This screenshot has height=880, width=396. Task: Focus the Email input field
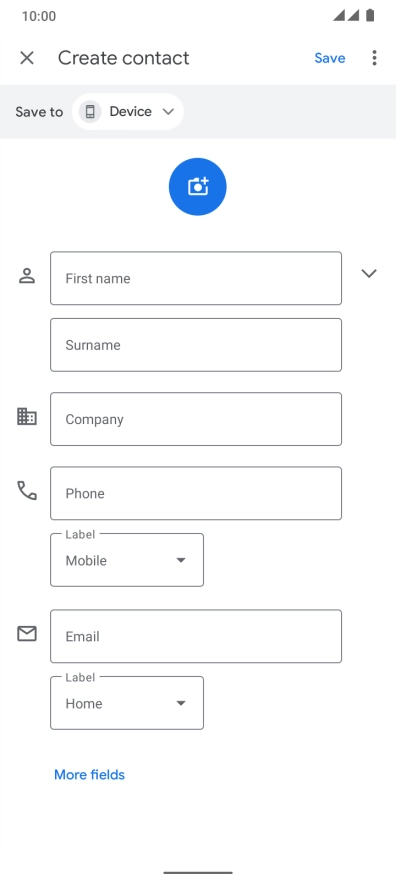(196, 636)
